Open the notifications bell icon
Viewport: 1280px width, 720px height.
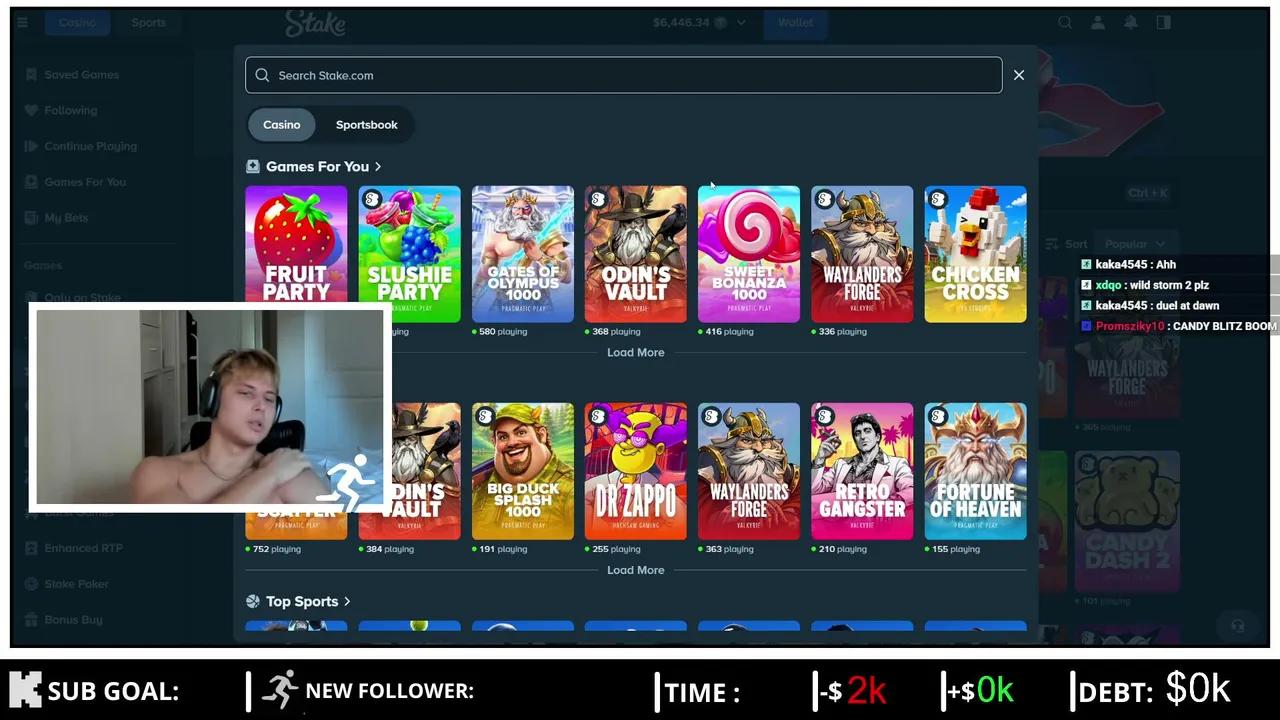pos(1130,22)
